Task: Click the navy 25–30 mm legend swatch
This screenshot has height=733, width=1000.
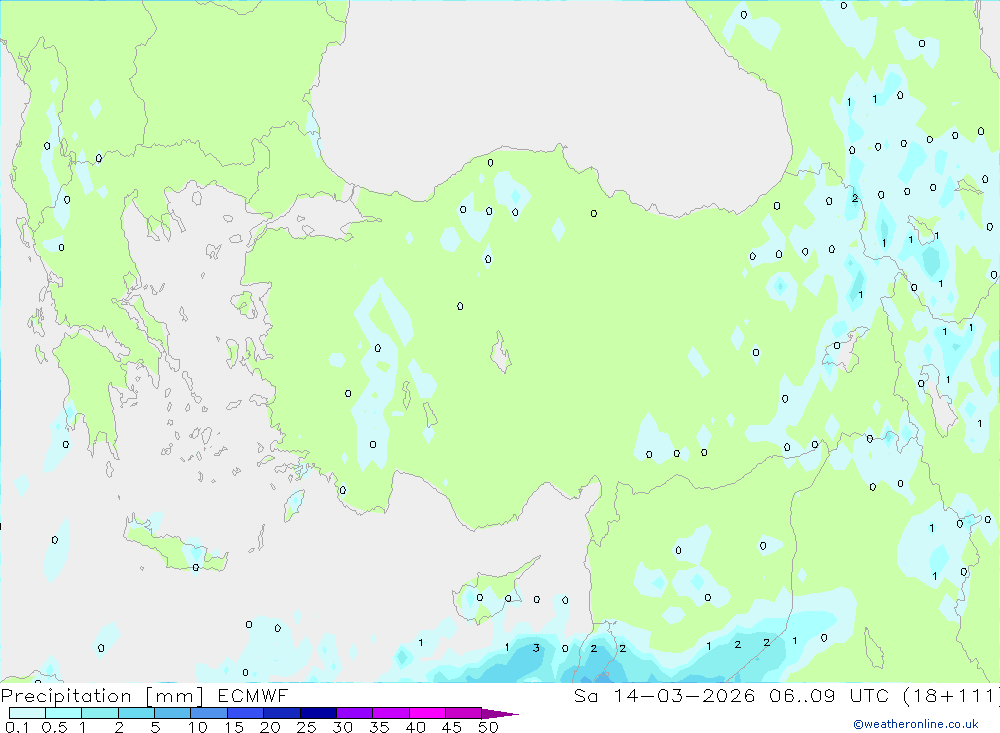Action: [318, 713]
